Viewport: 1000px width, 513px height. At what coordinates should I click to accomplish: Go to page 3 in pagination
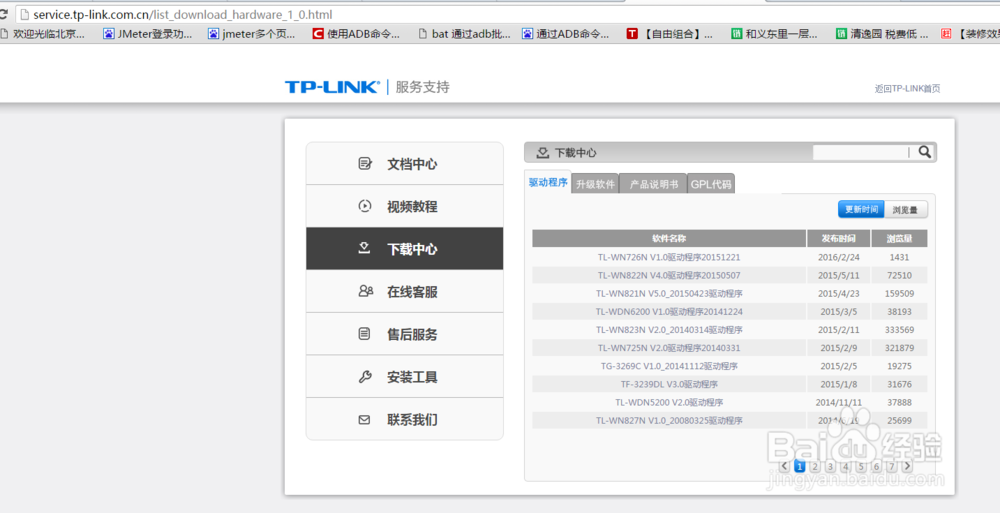pyautogui.click(x=830, y=466)
